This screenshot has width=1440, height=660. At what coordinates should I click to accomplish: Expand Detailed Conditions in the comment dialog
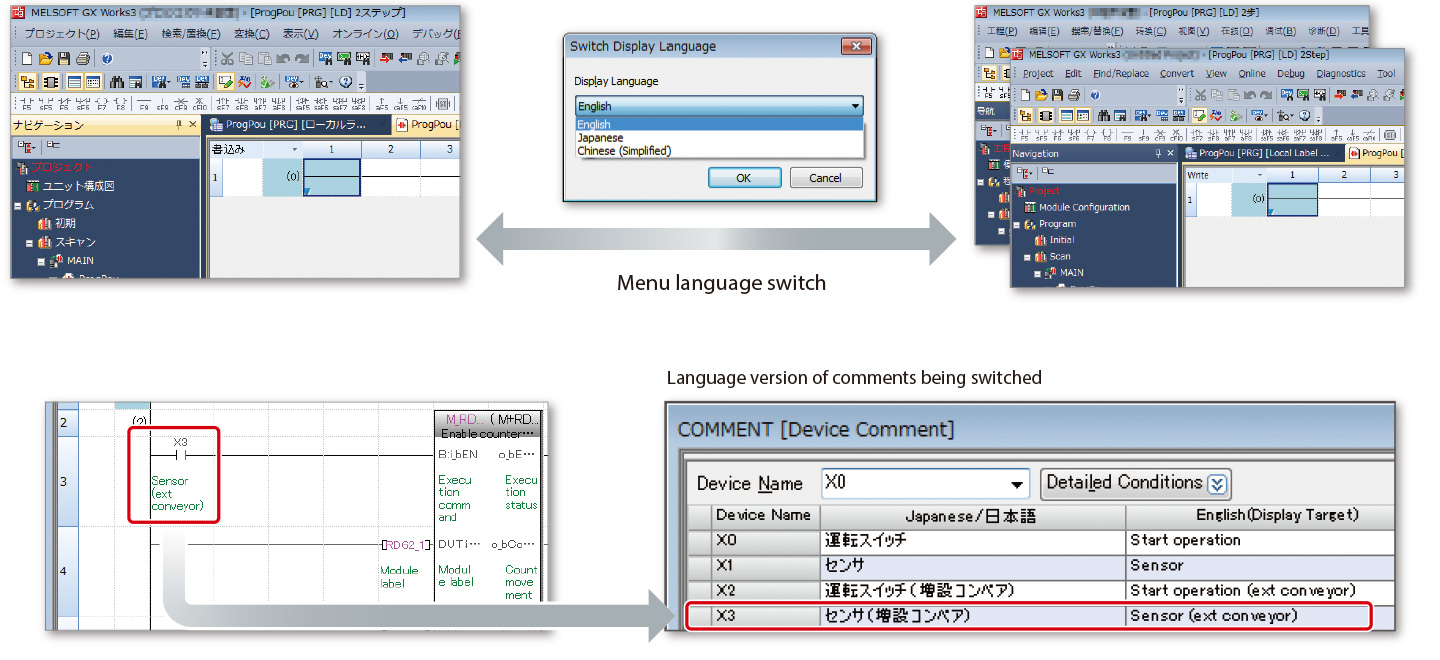1135,483
